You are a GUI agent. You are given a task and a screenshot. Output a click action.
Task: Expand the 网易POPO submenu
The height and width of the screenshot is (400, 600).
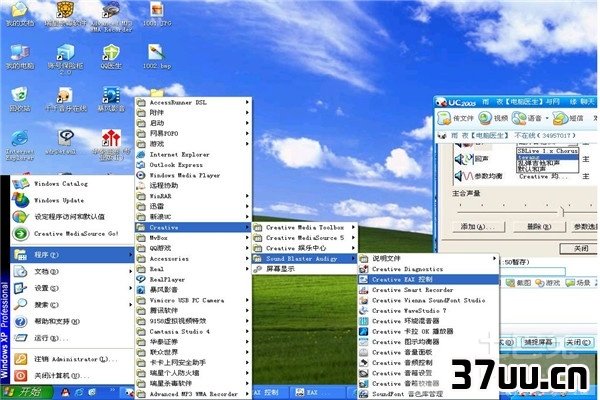pos(193,133)
